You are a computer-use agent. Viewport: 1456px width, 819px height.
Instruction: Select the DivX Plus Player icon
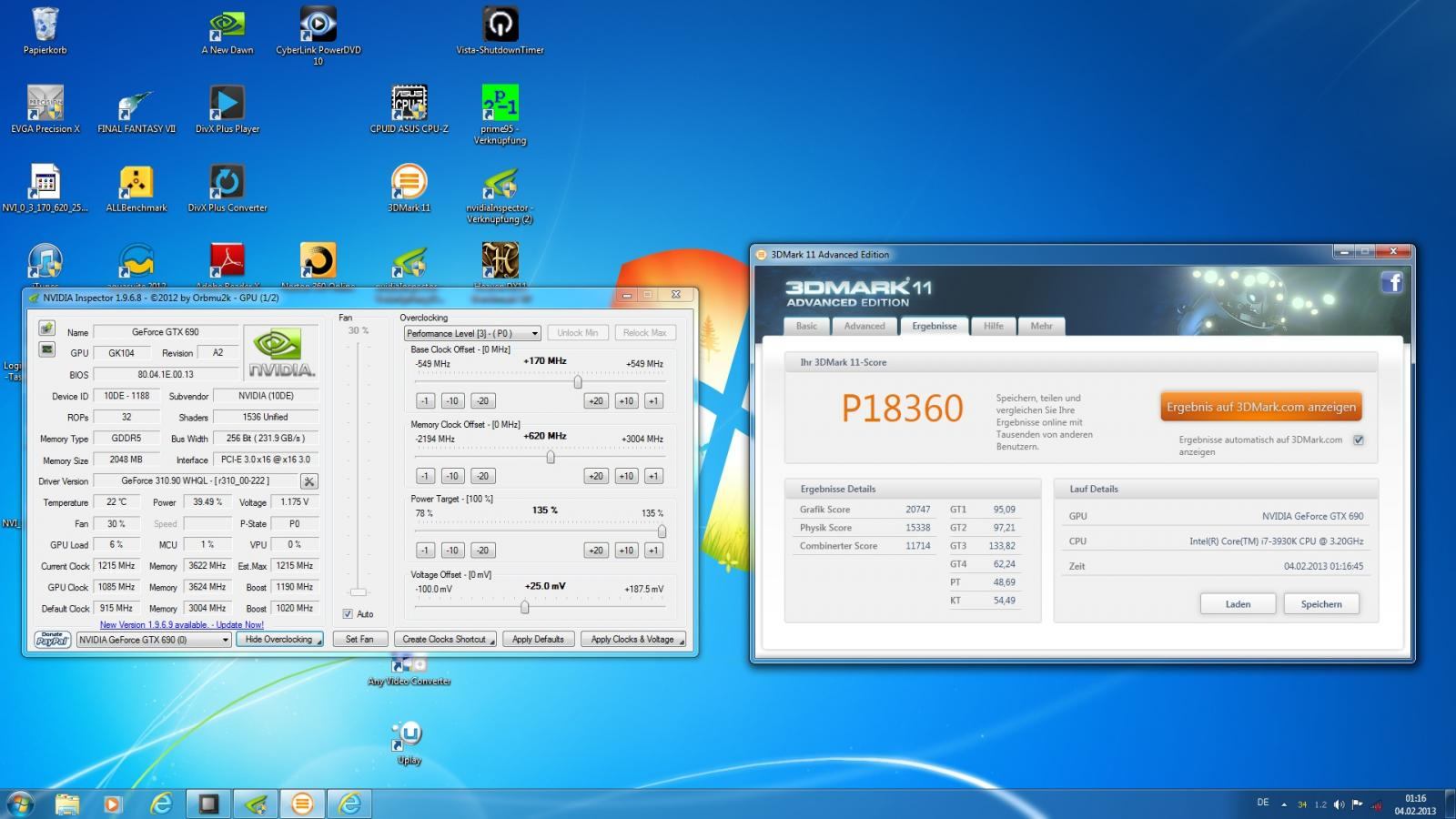227,109
